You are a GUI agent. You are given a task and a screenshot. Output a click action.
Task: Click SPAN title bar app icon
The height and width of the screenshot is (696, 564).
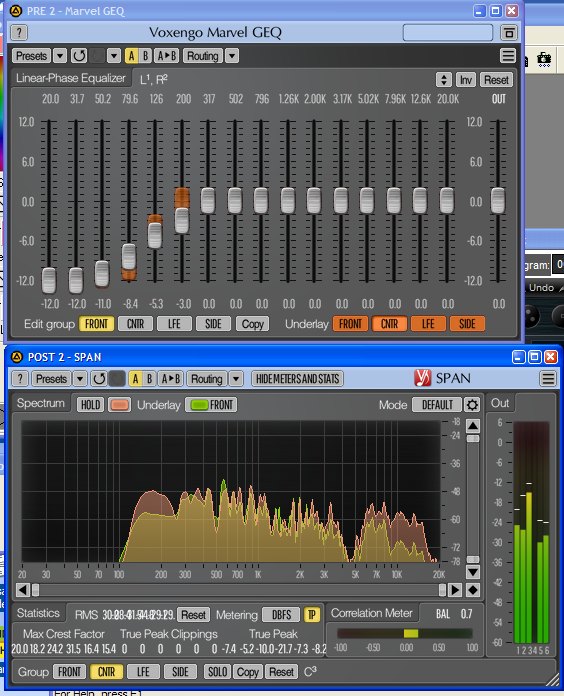(16, 357)
